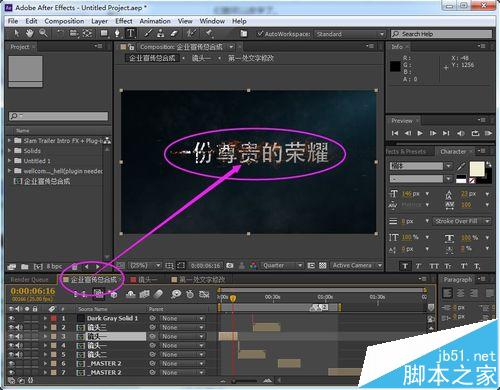Open the Effect menu

pos(124,21)
